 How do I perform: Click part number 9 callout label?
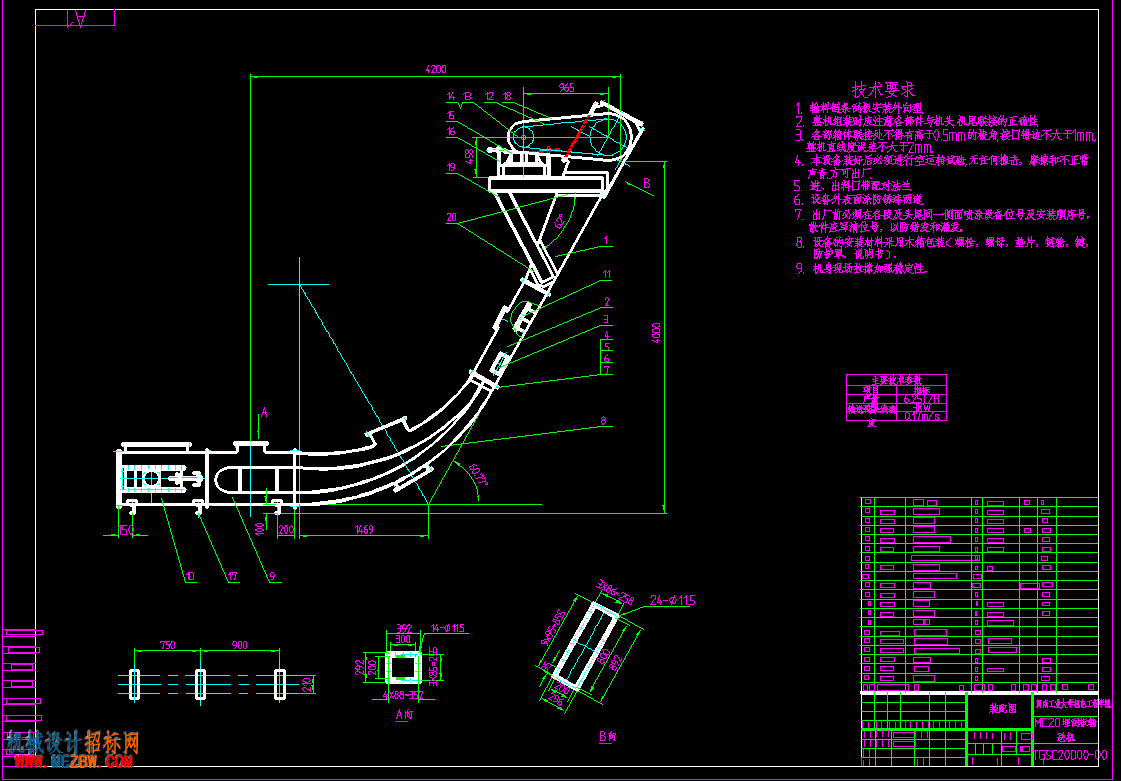(x=272, y=577)
